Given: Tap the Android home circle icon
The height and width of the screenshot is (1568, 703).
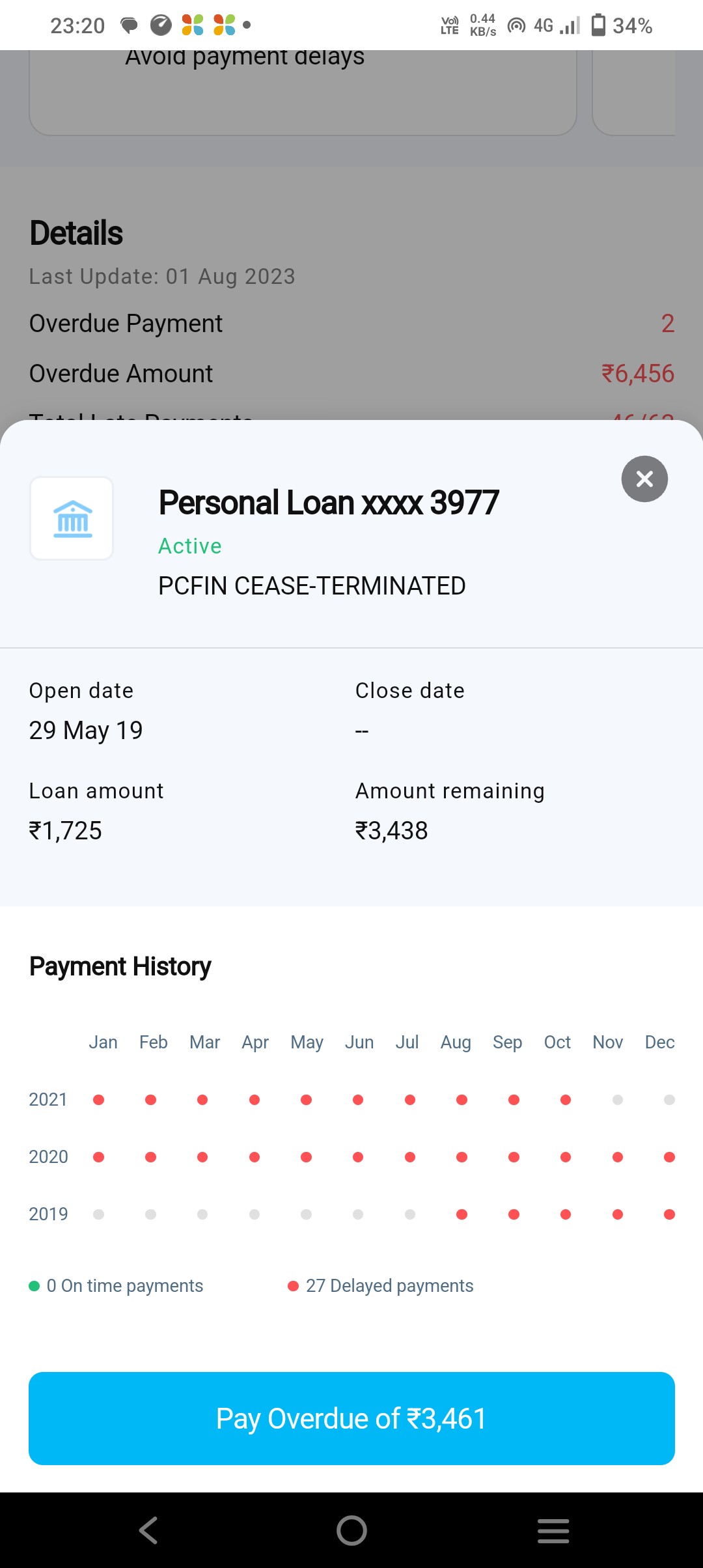Looking at the screenshot, I should [351, 1530].
